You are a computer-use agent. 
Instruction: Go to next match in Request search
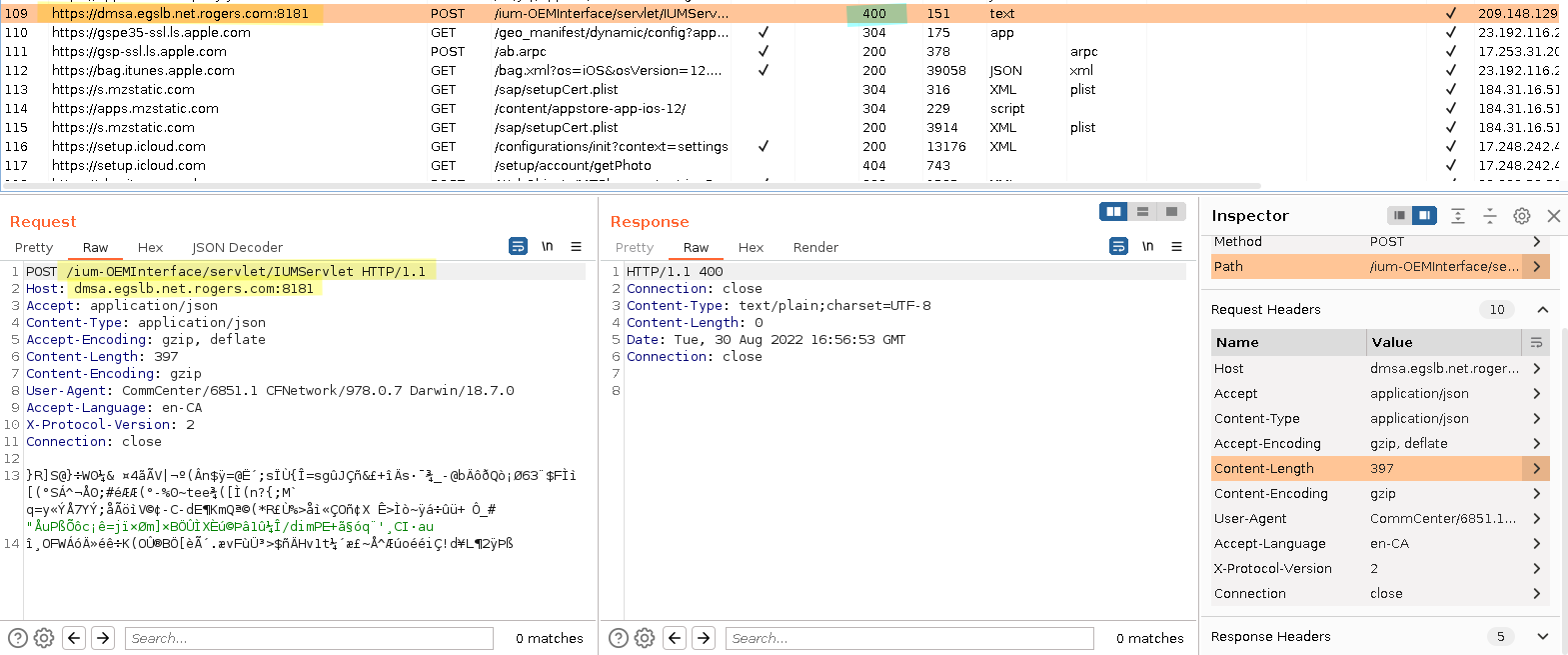click(103, 638)
